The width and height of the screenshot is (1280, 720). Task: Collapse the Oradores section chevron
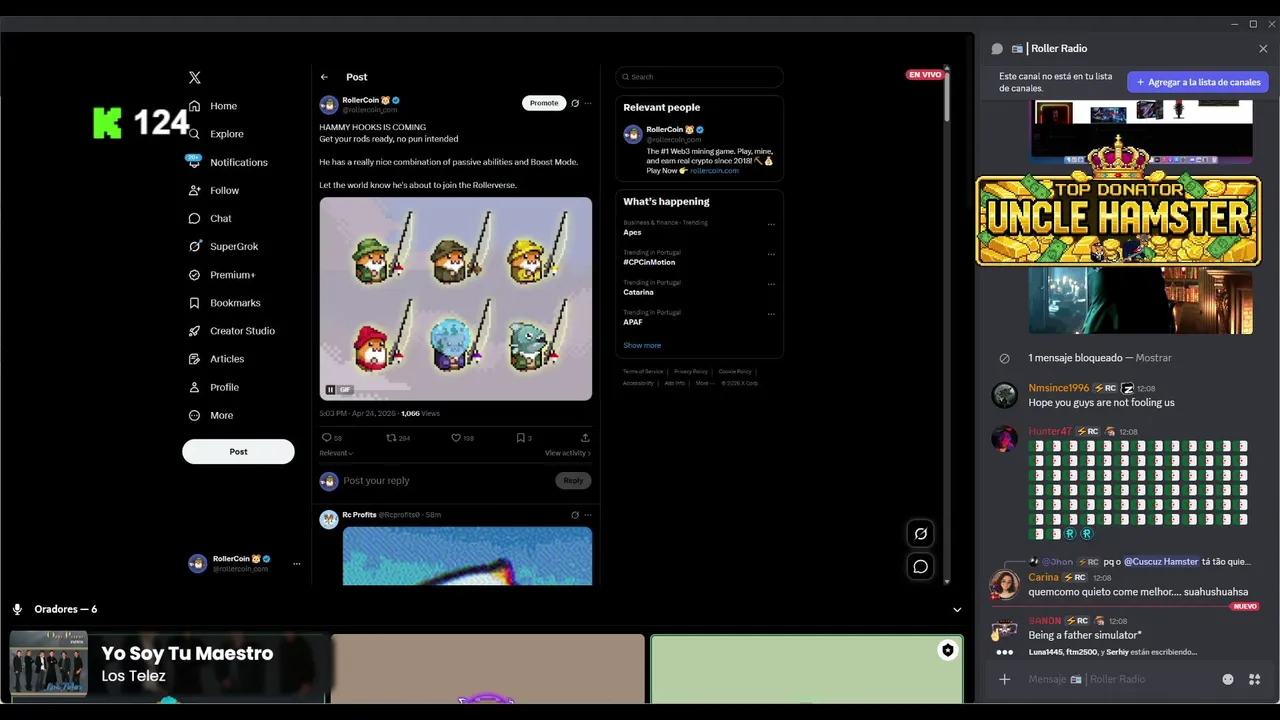point(957,610)
